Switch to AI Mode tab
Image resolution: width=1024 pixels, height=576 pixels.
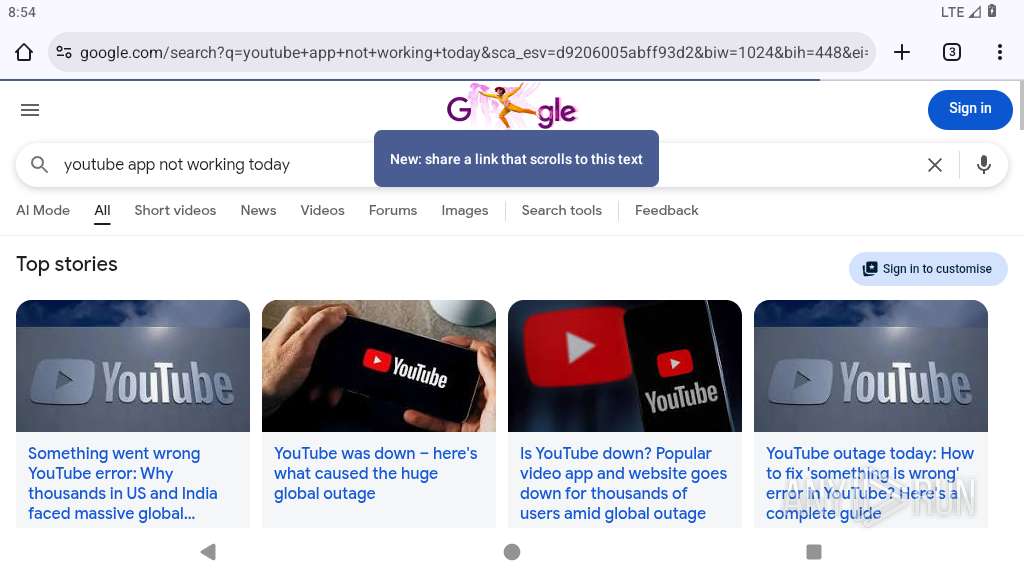click(x=43, y=210)
